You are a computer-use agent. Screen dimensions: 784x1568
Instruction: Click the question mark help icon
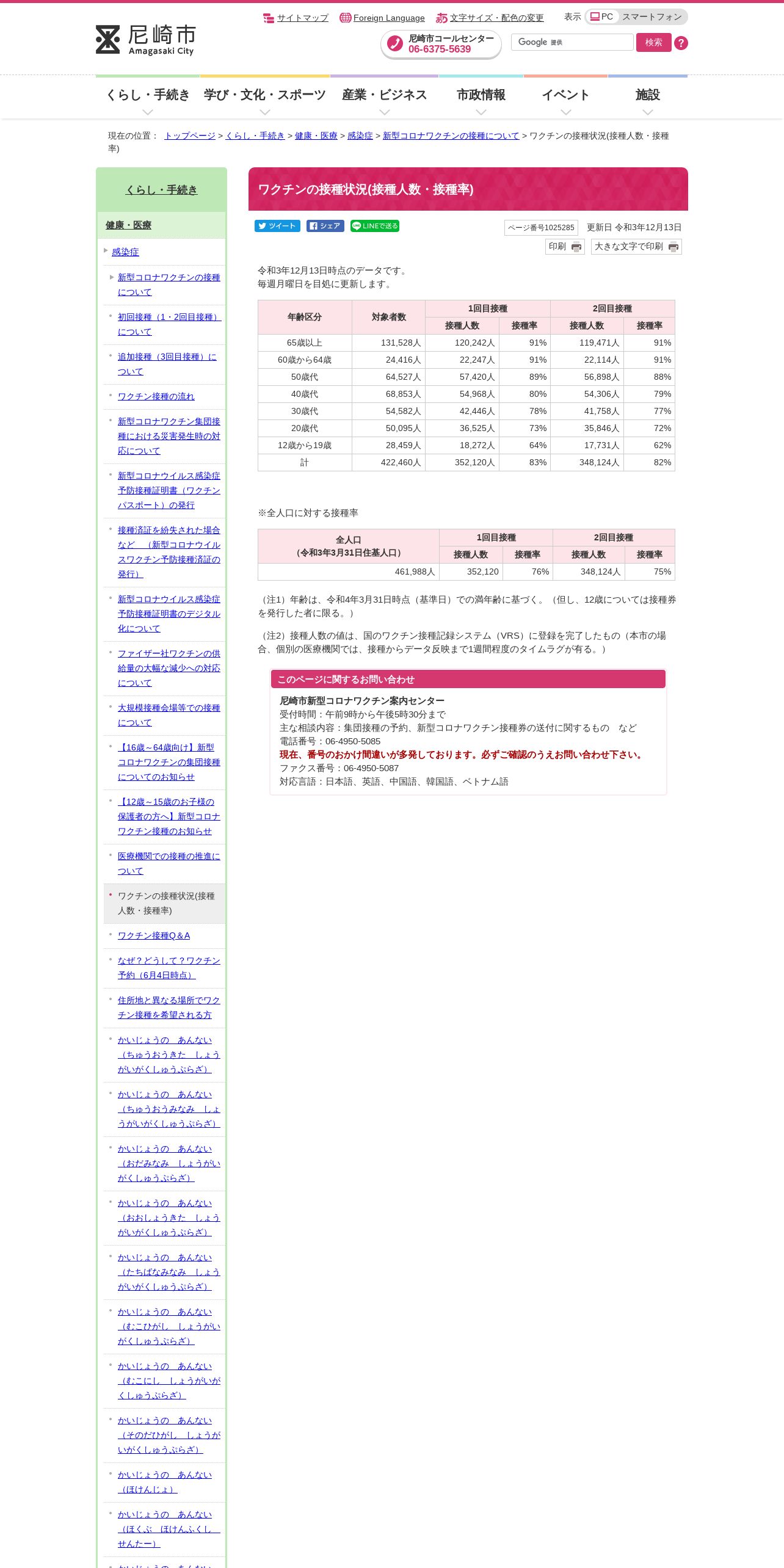tap(681, 43)
